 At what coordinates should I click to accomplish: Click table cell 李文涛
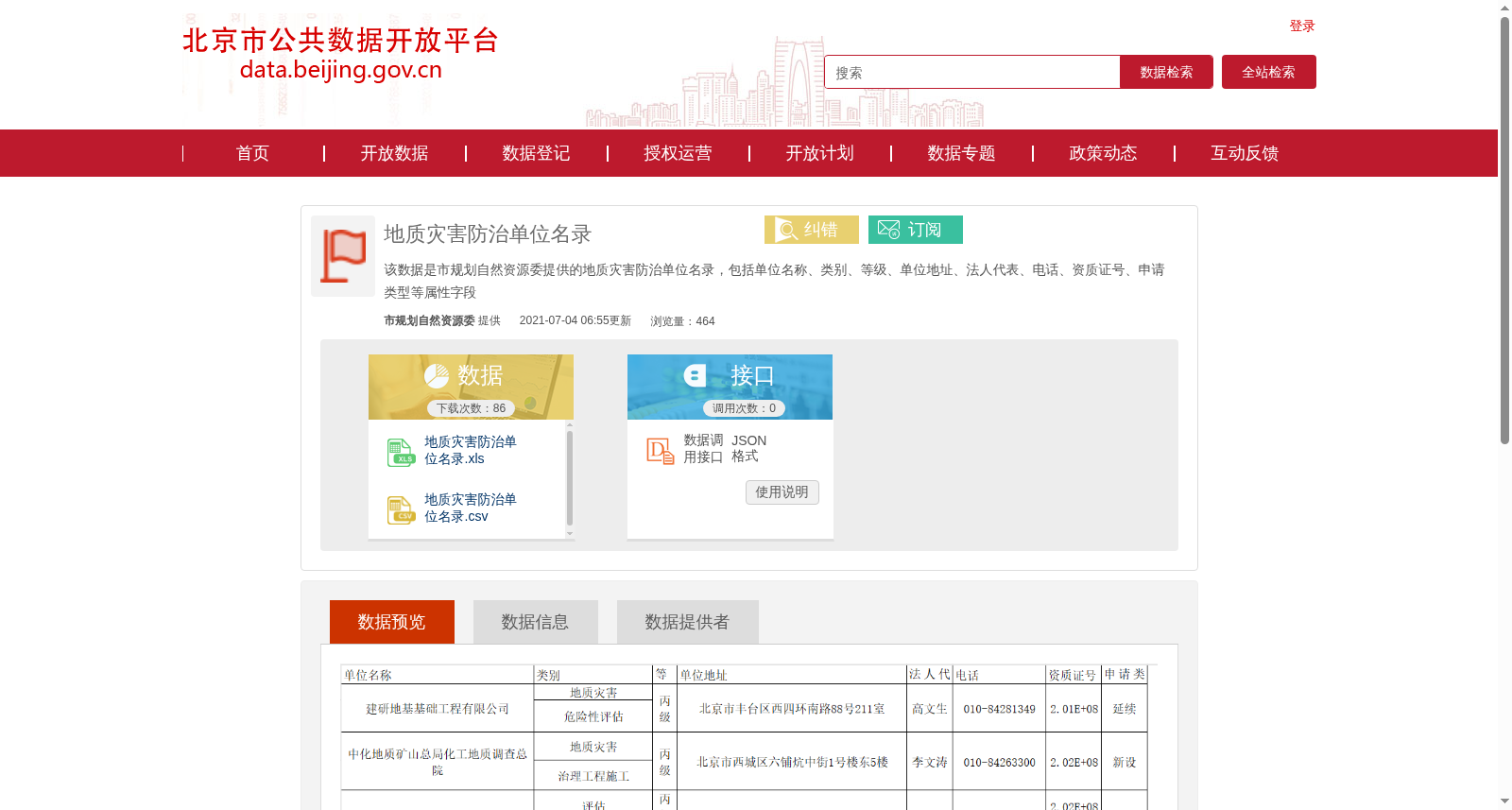[930, 762]
